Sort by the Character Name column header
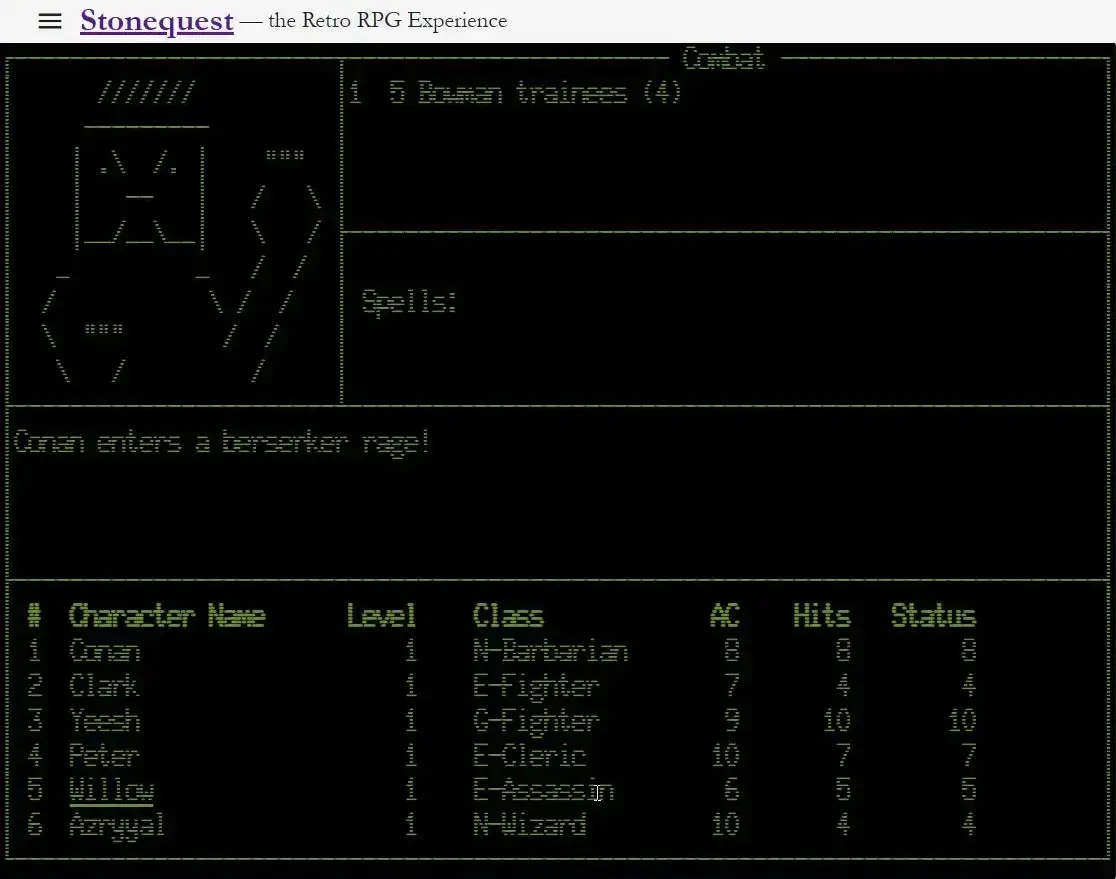This screenshot has width=1116, height=879. 165,616
